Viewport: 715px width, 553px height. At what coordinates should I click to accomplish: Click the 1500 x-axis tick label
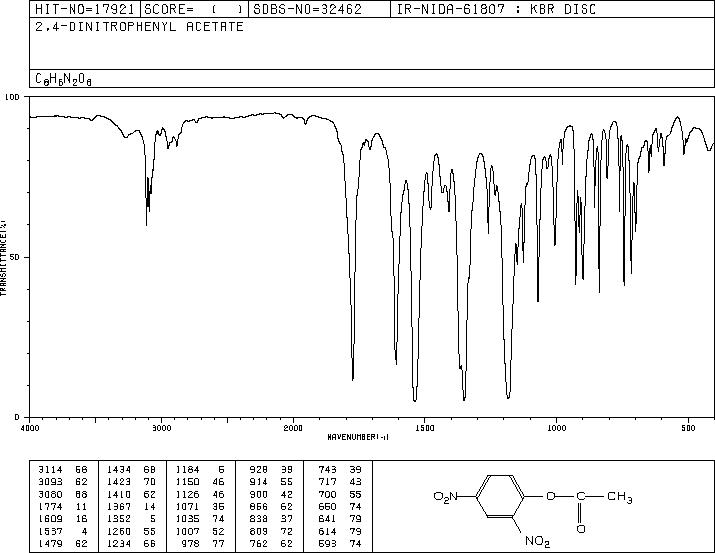pos(425,428)
